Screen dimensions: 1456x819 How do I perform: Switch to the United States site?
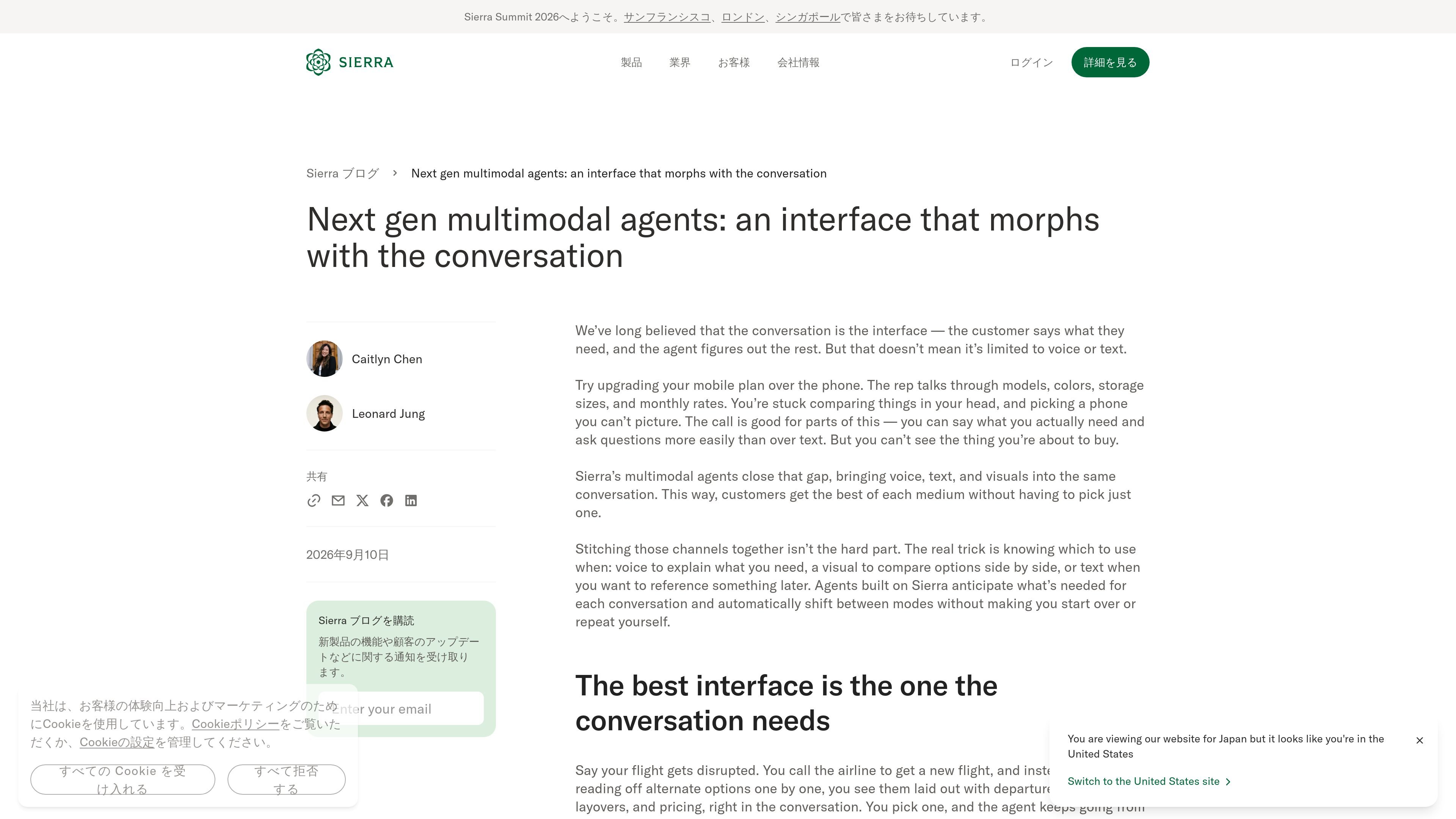tap(1149, 781)
